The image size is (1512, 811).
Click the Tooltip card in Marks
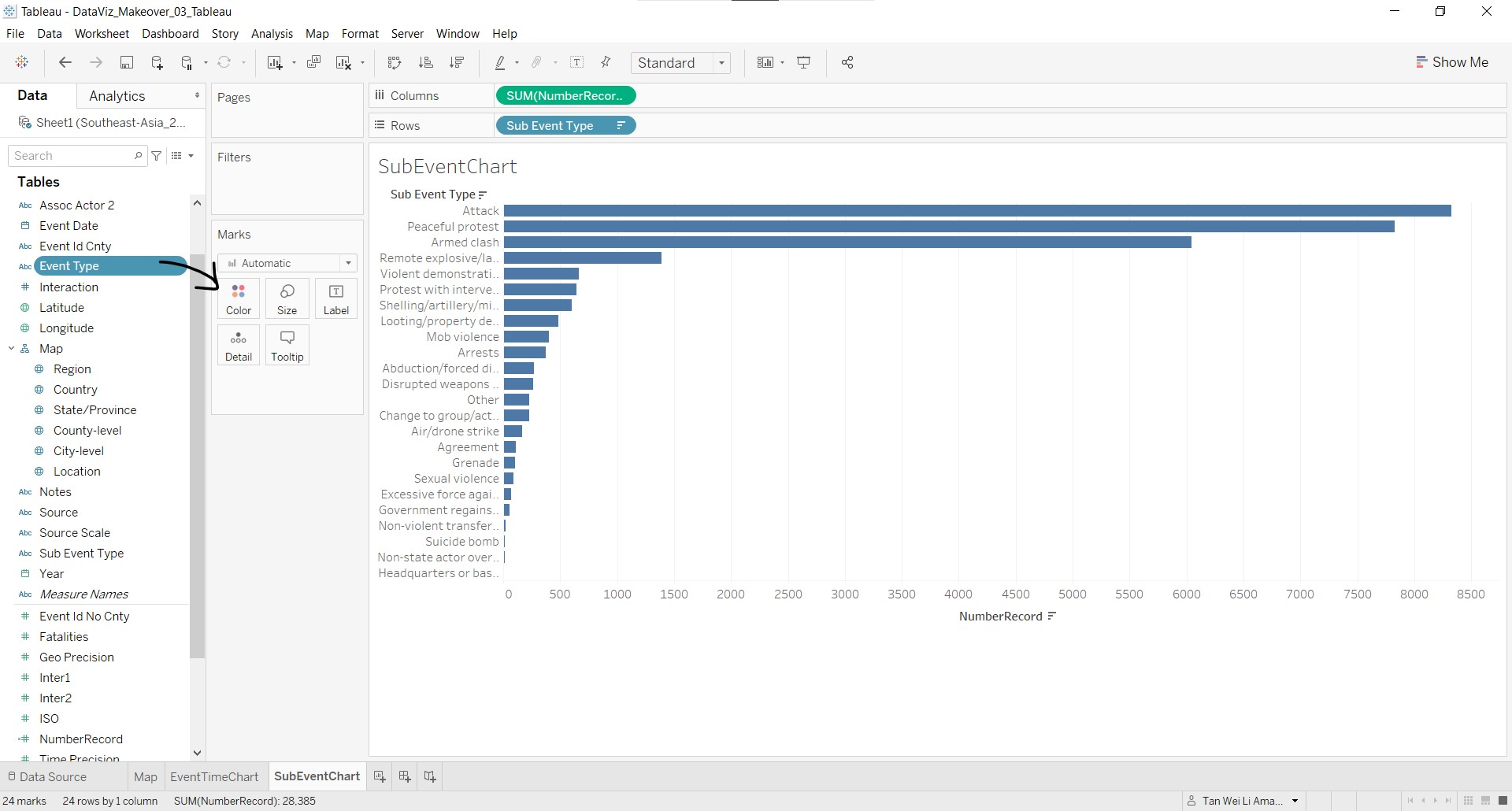coord(287,346)
